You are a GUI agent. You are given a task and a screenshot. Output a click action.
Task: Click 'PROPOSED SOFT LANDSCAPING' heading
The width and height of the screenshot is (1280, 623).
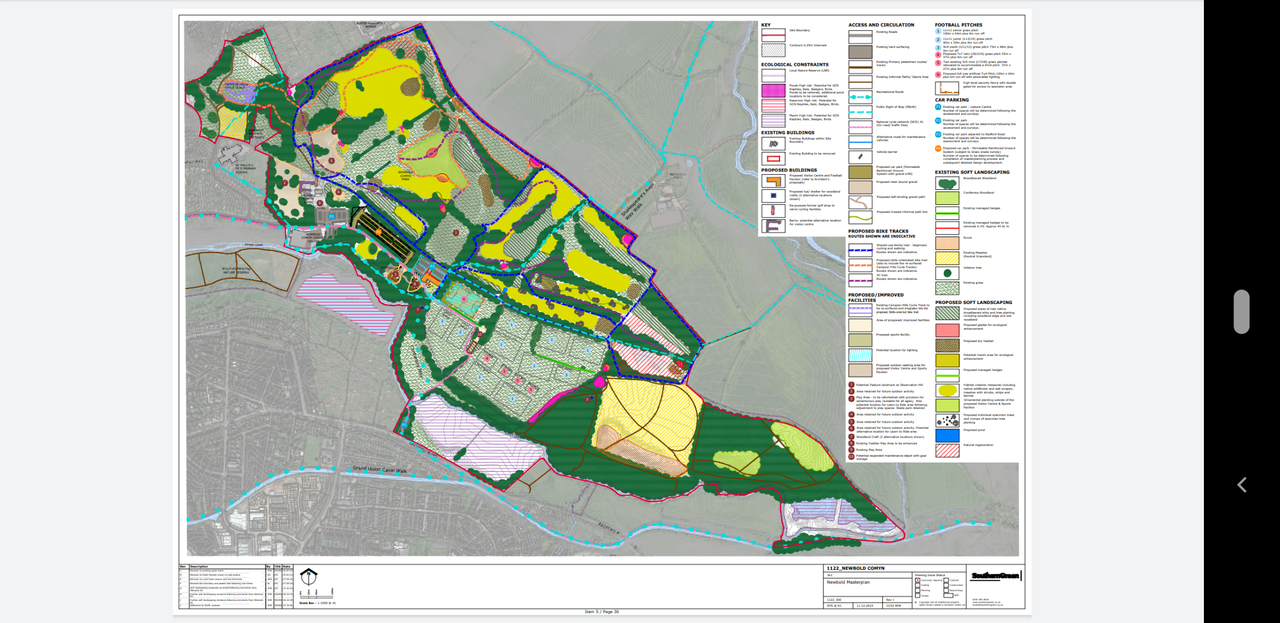pyautogui.click(x=973, y=302)
